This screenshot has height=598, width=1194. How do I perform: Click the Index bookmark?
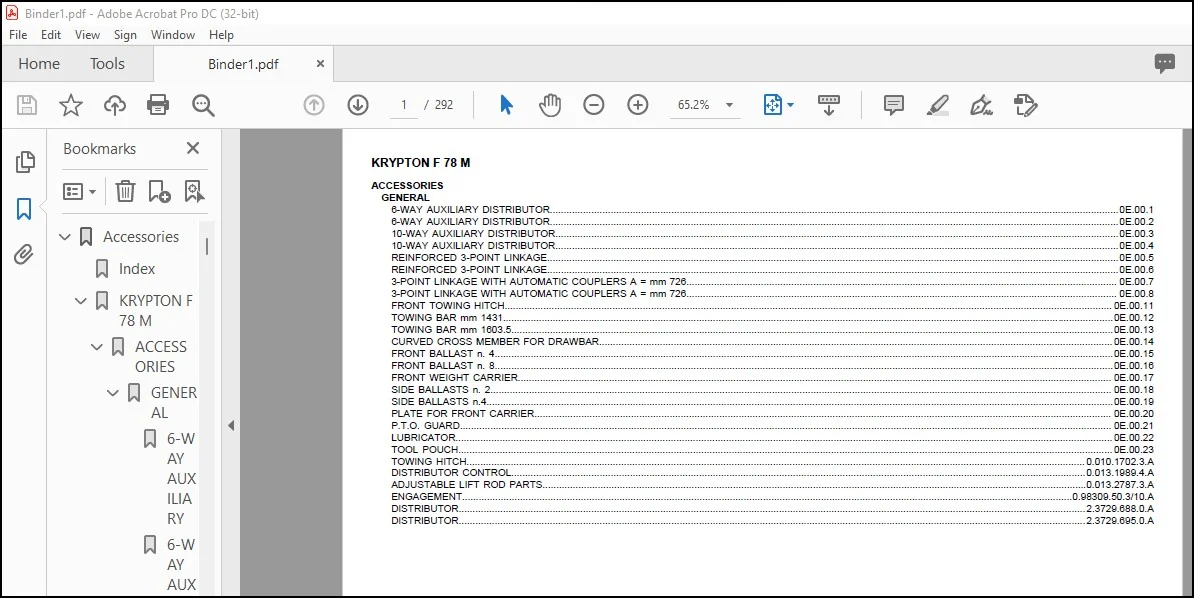[137, 269]
